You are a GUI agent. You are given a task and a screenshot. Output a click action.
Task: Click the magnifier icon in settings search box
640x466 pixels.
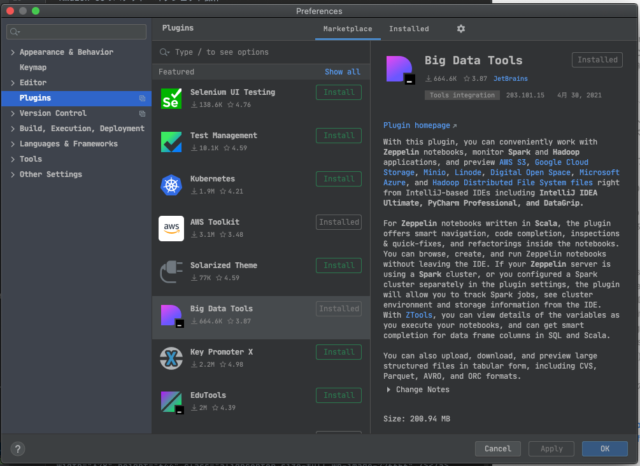click(x=15, y=32)
